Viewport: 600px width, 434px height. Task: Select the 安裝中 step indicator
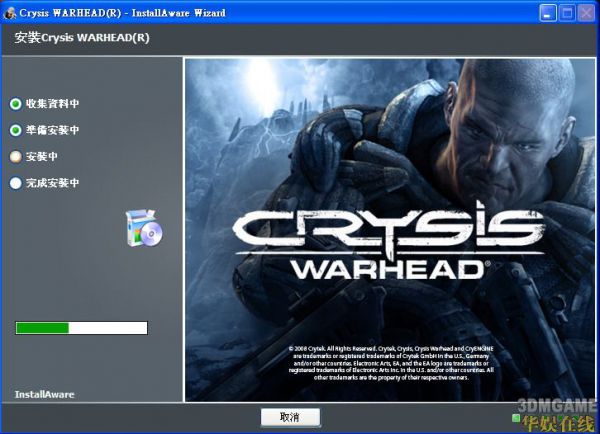(15, 157)
